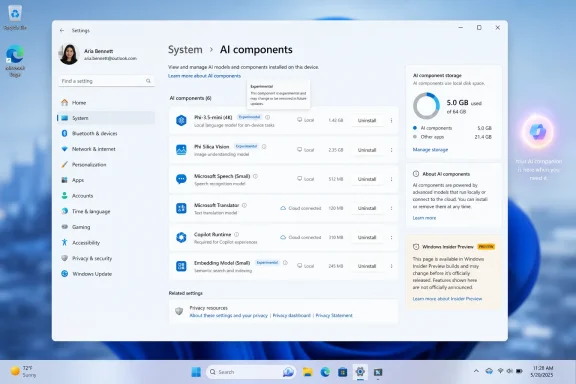Click the taskbar Search box
The image size is (576, 384).
click(x=251, y=372)
